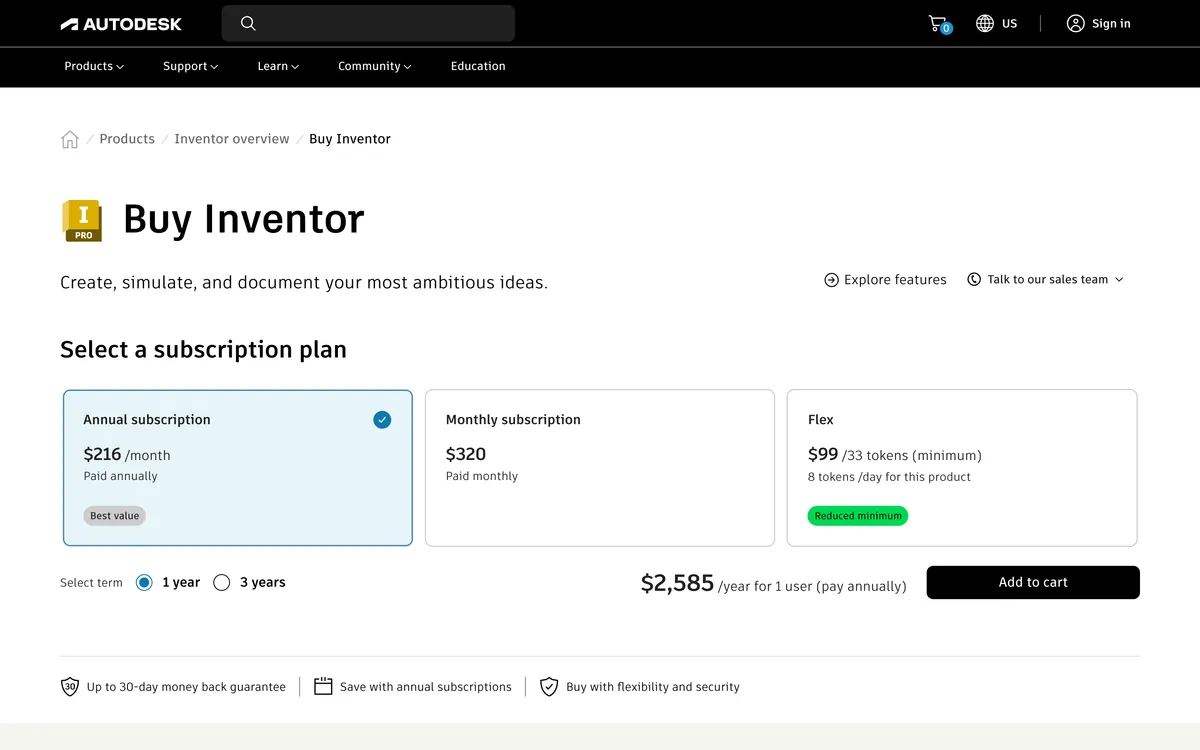The height and width of the screenshot is (750, 1200).
Task: Click the Best value badge
Action: click(115, 516)
